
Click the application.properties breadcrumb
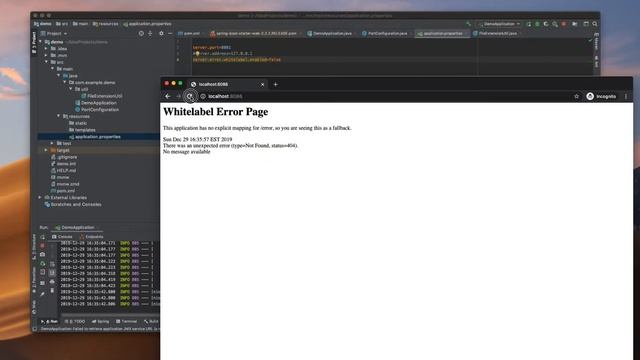pos(150,24)
